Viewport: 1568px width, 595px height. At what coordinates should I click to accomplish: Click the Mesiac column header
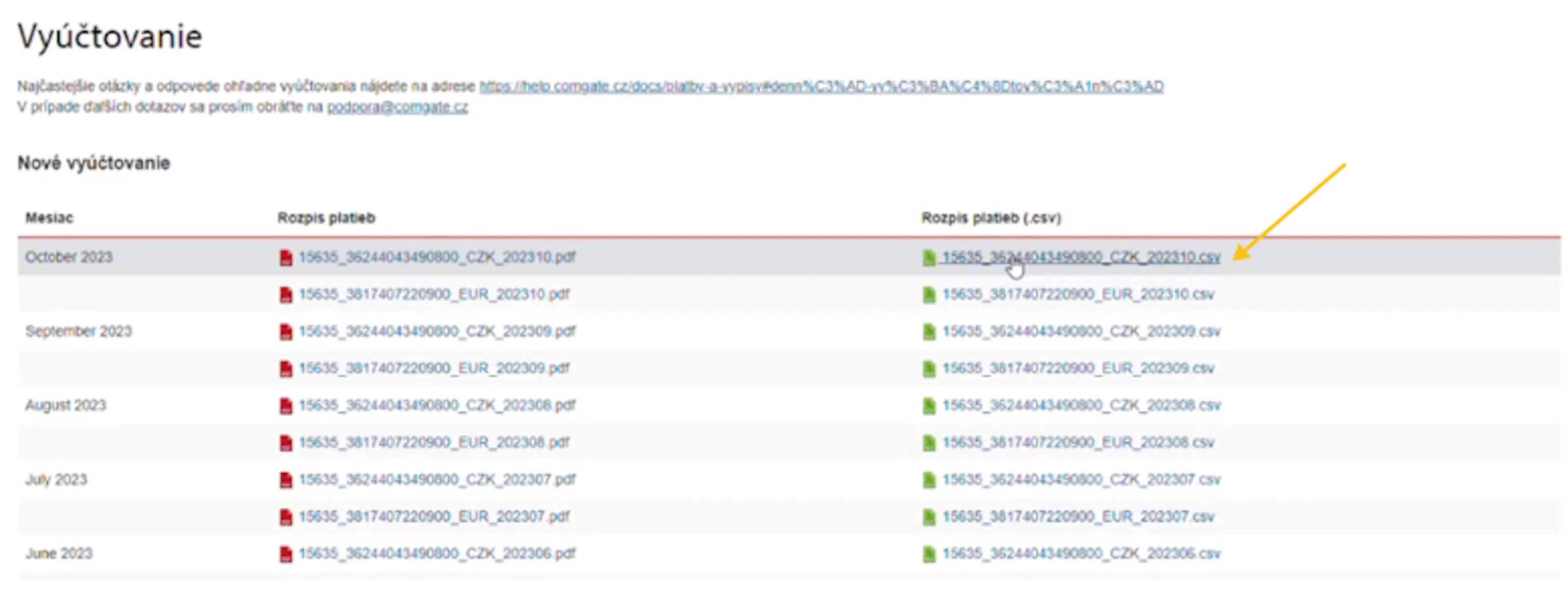pyautogui.click(x=49, y=218)
